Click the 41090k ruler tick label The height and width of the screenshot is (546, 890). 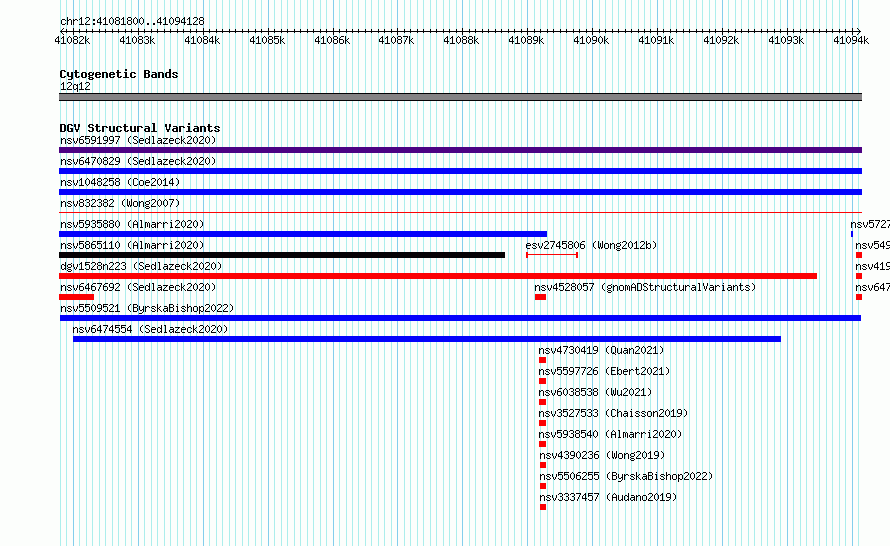click(591, 40)
